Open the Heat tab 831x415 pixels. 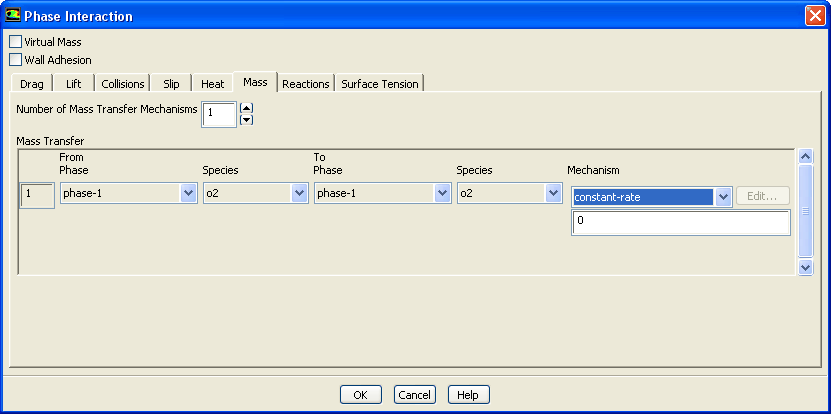tap(212, 84)
